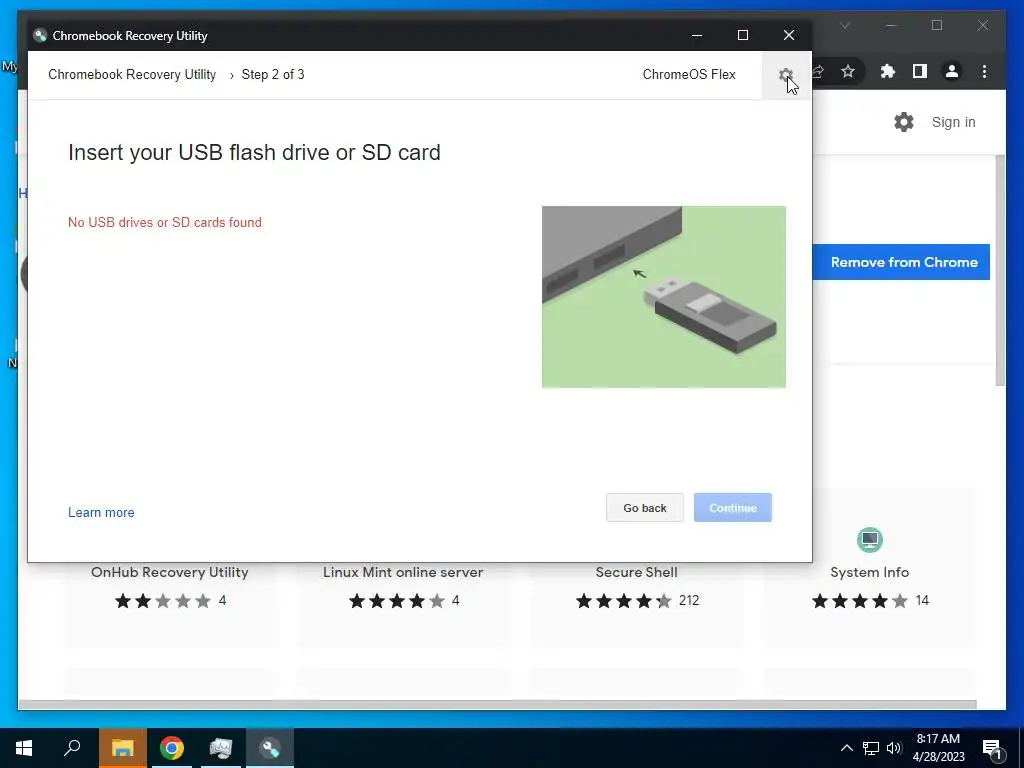The height and width of the screenshot is (768, 1024).
Task: Click Sign in on Web Store
Action: [x=953, y=122]
